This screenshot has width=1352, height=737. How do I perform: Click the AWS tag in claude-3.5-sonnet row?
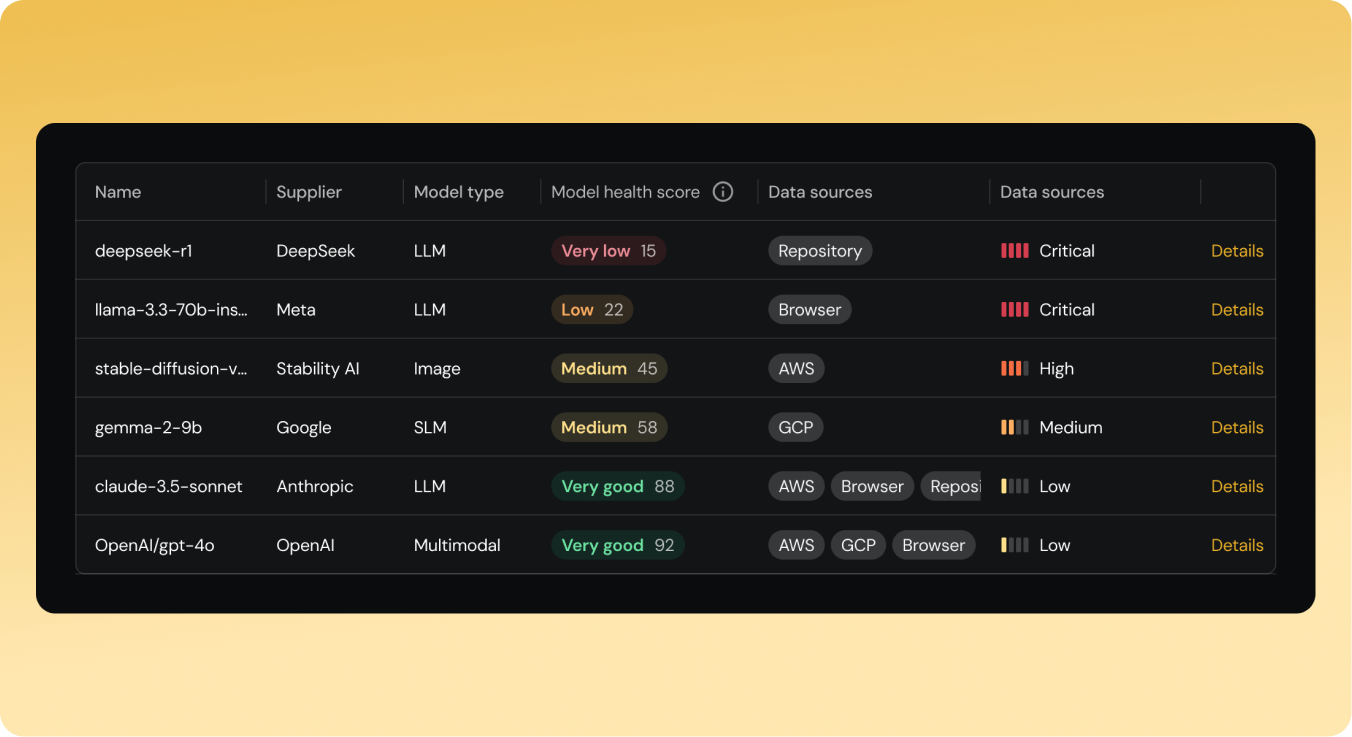(796, 487)
